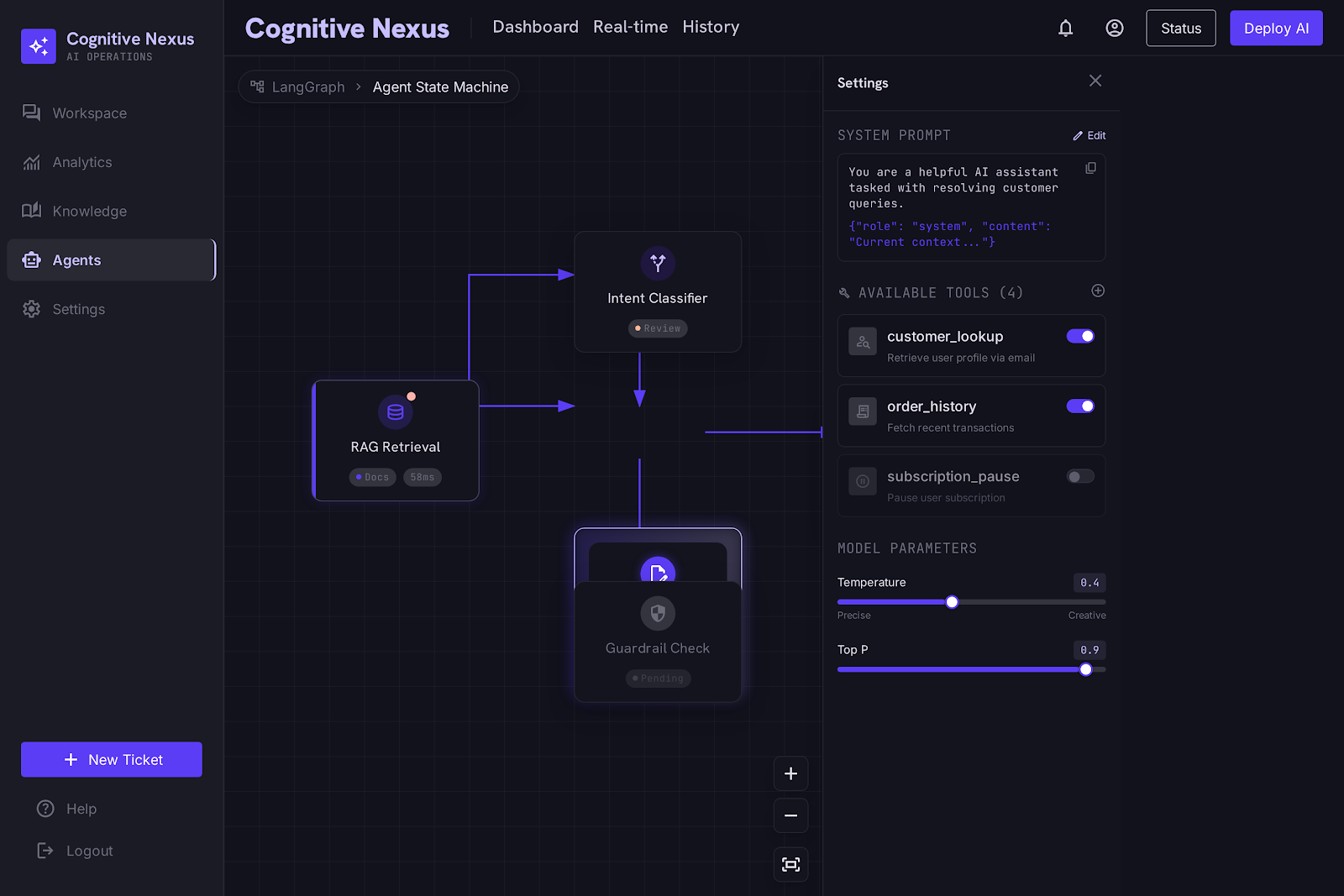Toggle off customer_lookup tool
The height and width of the screenshot is (896, 1344).
pyautogui.click(x=1080, y=336)
